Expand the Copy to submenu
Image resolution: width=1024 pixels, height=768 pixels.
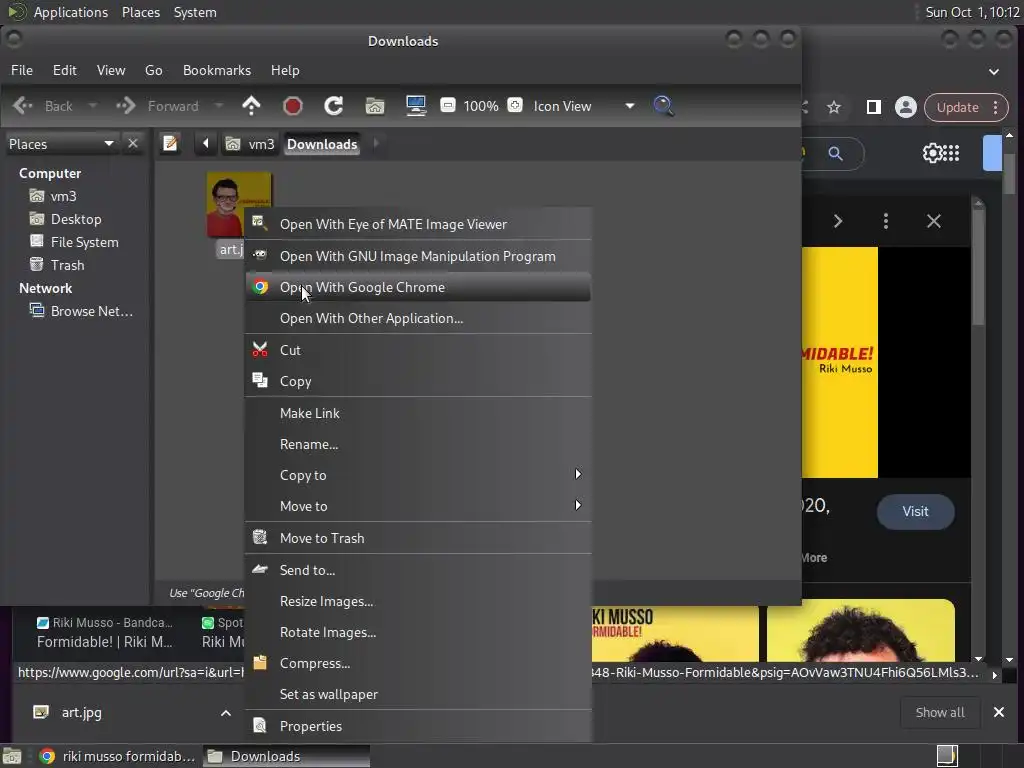pyautogui.click(x=418, y=475)
